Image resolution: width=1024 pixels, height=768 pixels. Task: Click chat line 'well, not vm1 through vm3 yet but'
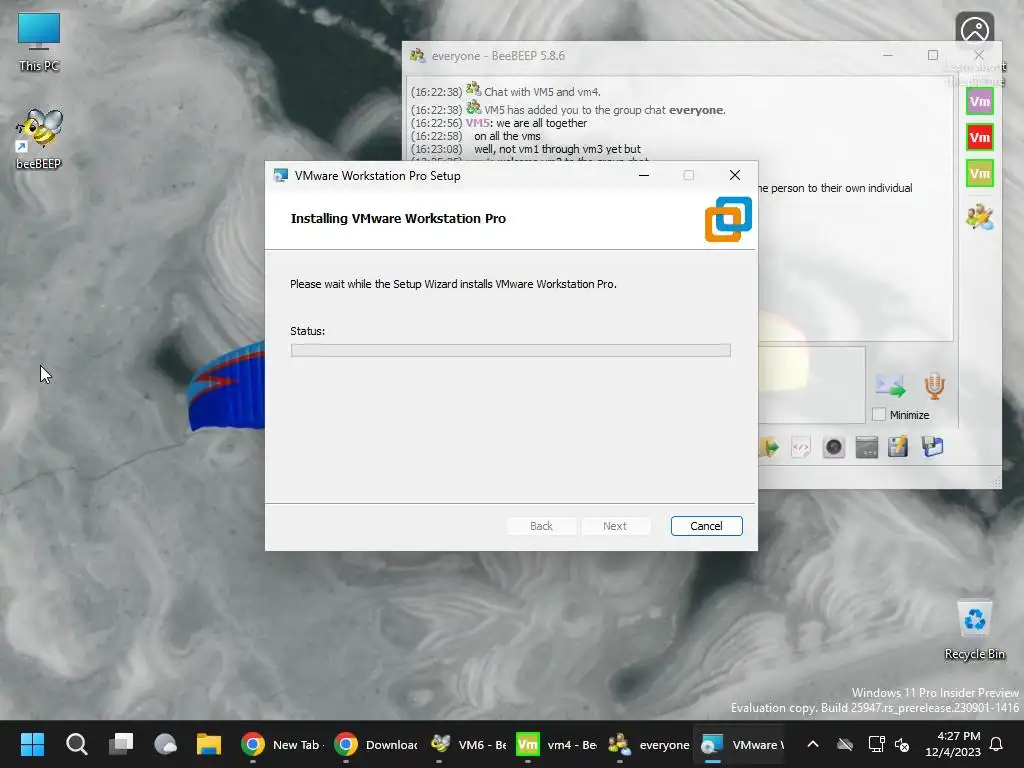pos(557,149)
